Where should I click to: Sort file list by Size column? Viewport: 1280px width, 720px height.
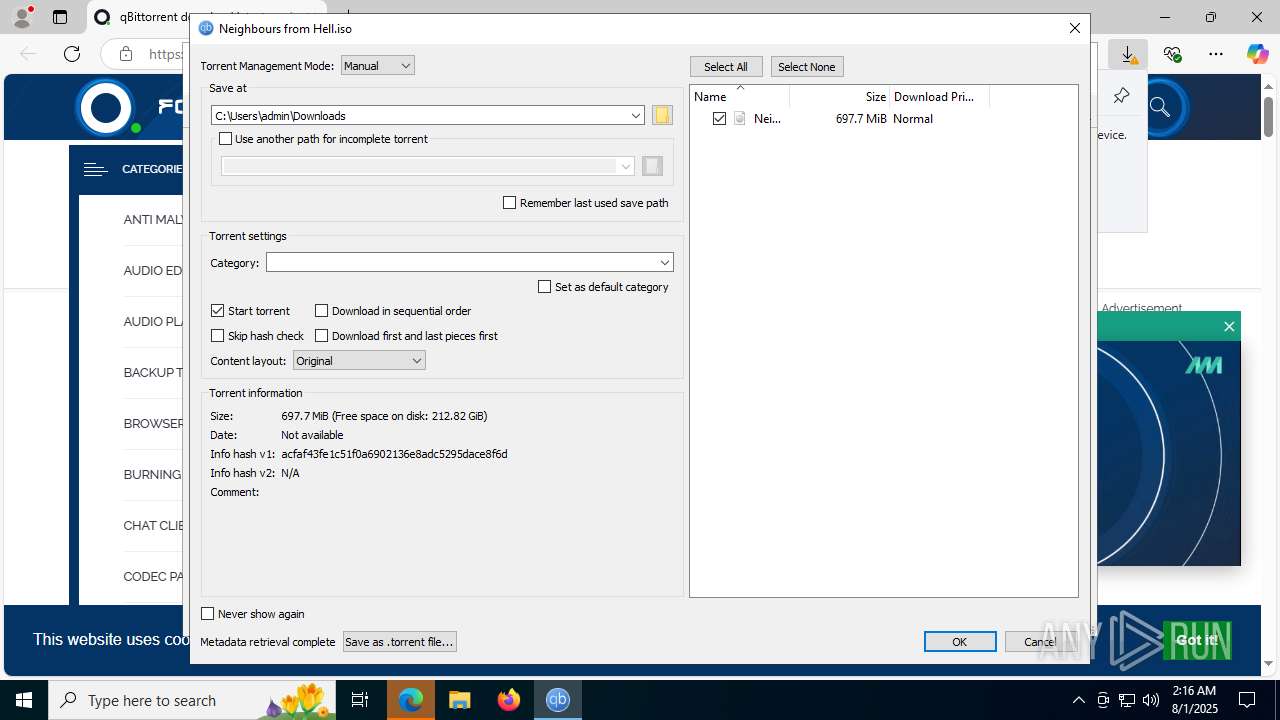(840, 97)
